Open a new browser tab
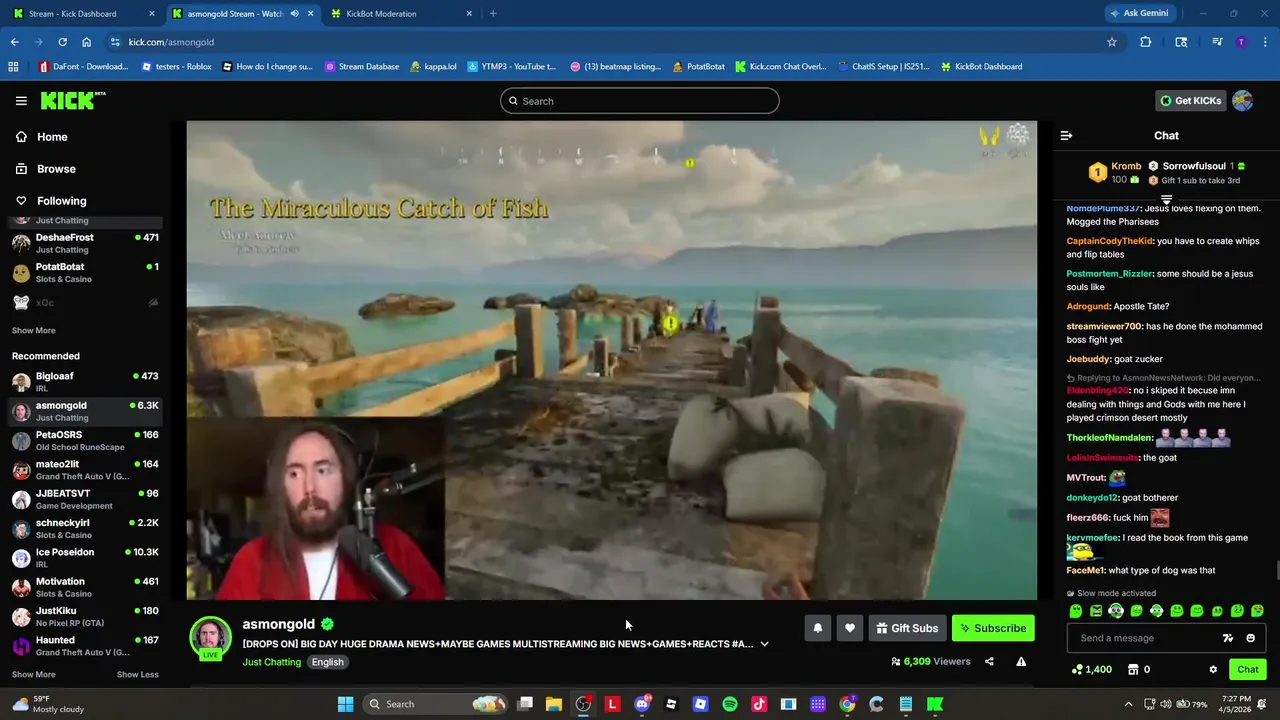Image resolution: width=1280 pixels, height=720 pixels. click(x=493, y=14)
